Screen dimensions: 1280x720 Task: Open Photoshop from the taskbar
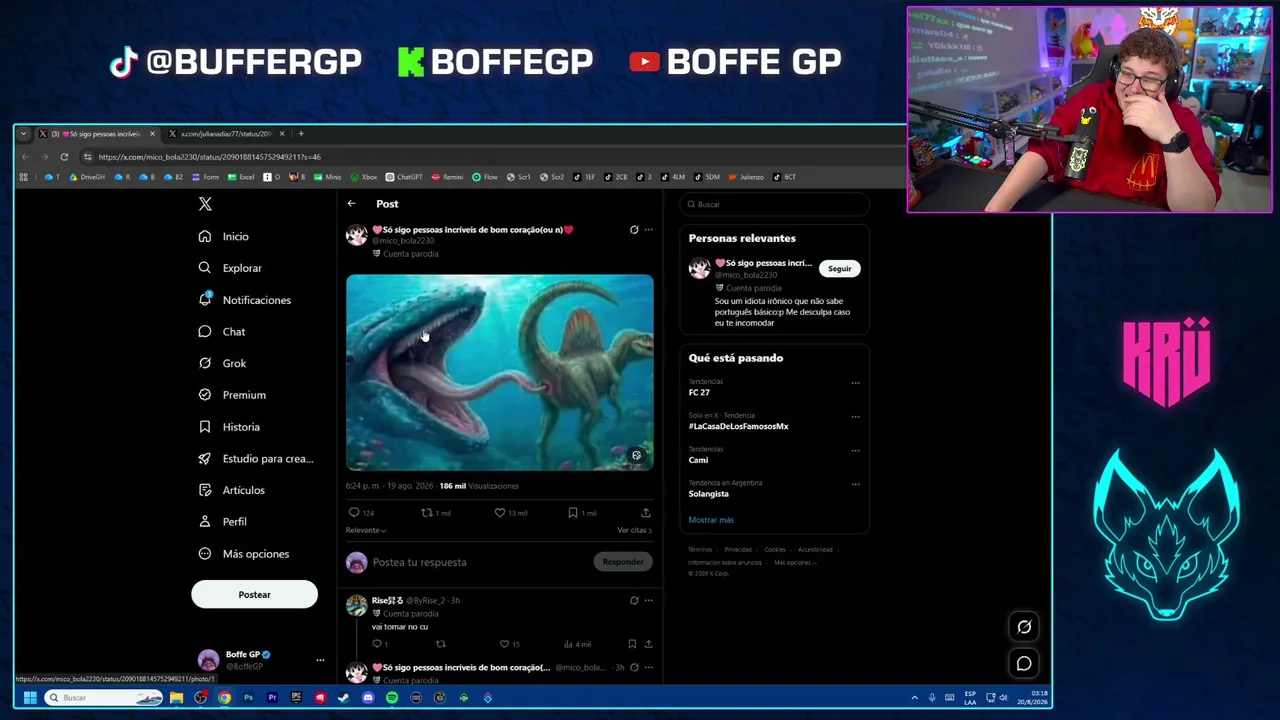tap(248, 698)
